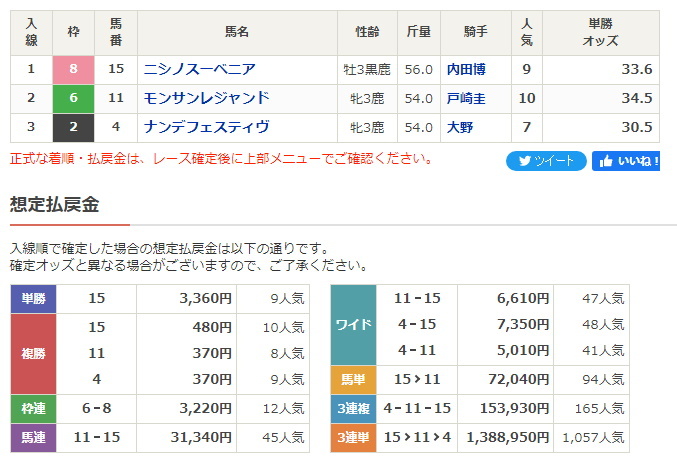Open jockey link 内田博
Viewport: 677px width, 462px height.
tap(466, 69)
